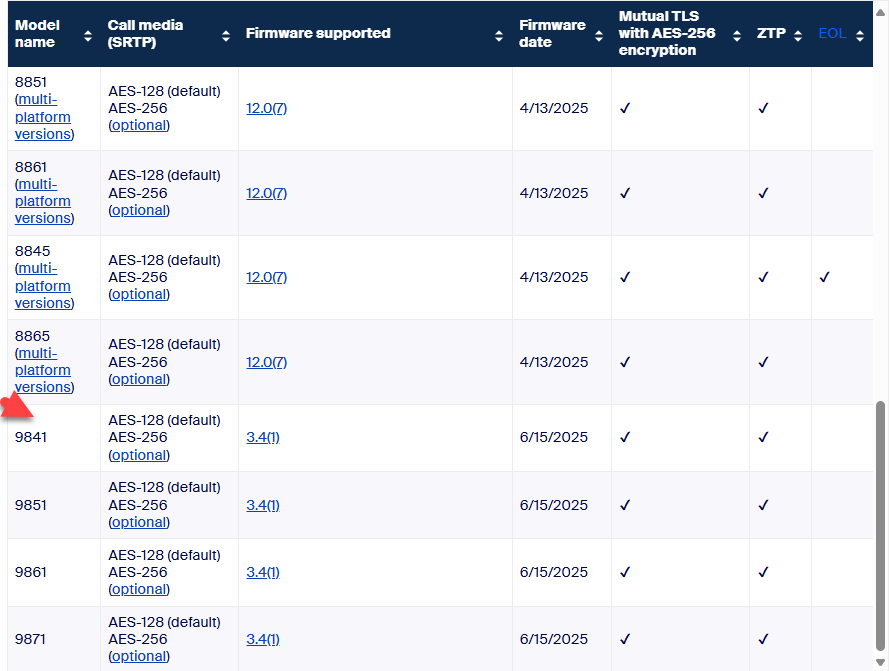Viewport: 890px width, 671px height.
Task: Sort by Firmware date column arrows
Action: pyautogui.click(x=598, y=35)
